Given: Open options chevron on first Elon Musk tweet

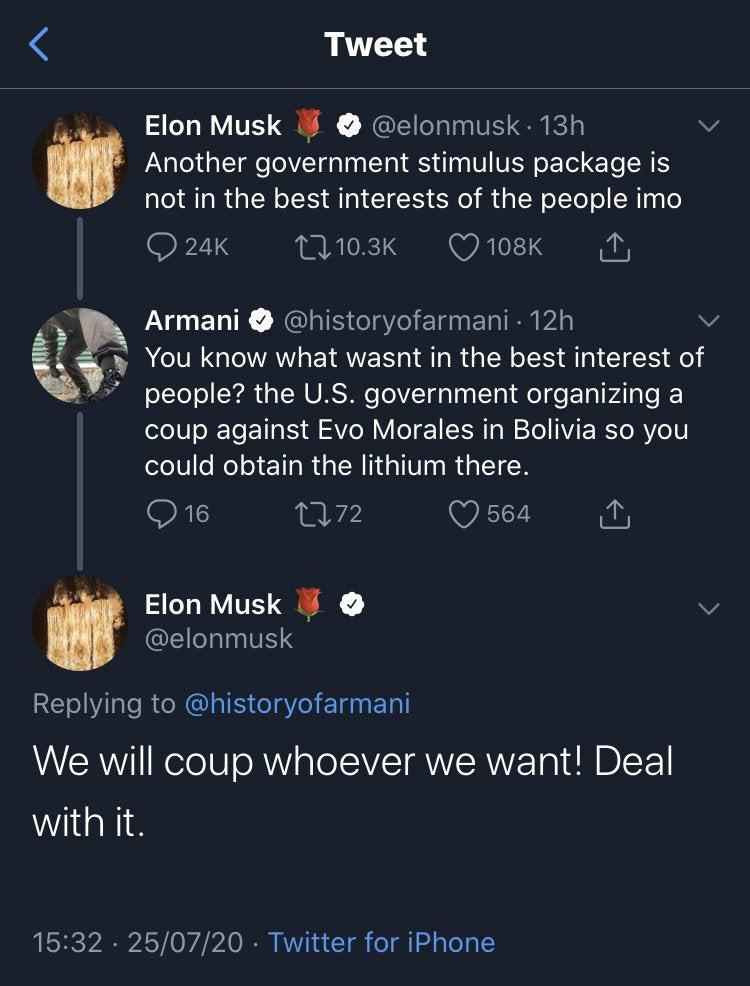Looking at the screenshot, I should coord(709,126).
